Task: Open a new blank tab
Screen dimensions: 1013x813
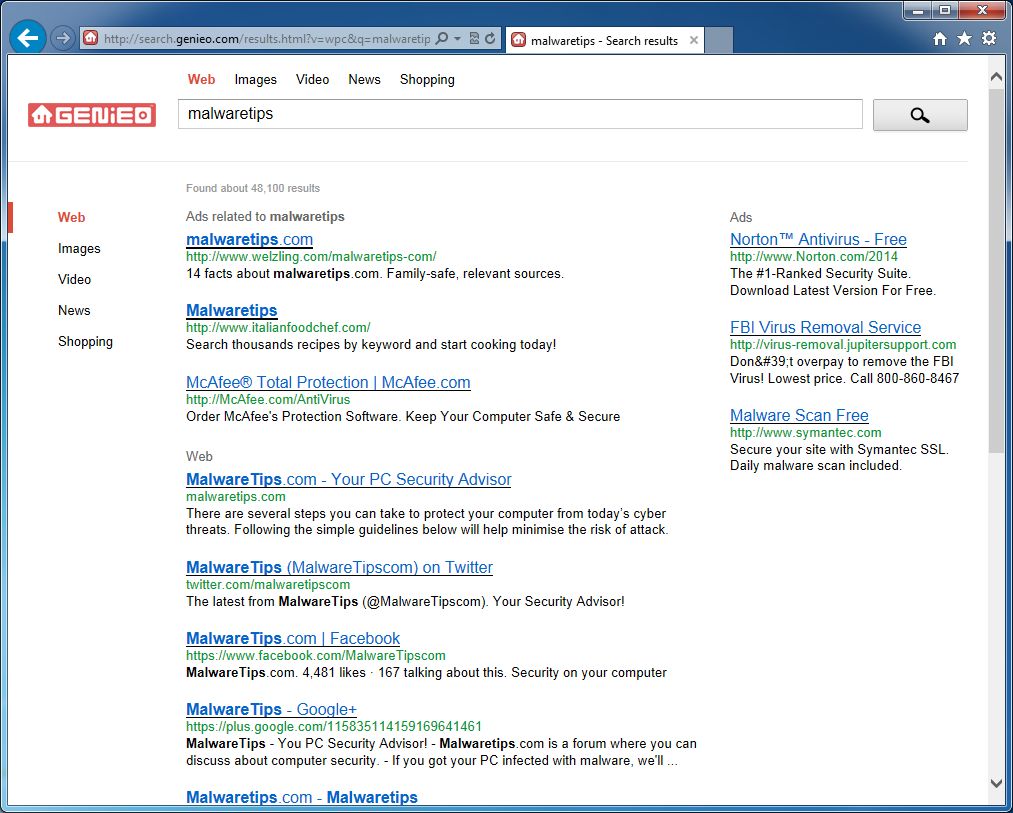Action: coord(718,40)
